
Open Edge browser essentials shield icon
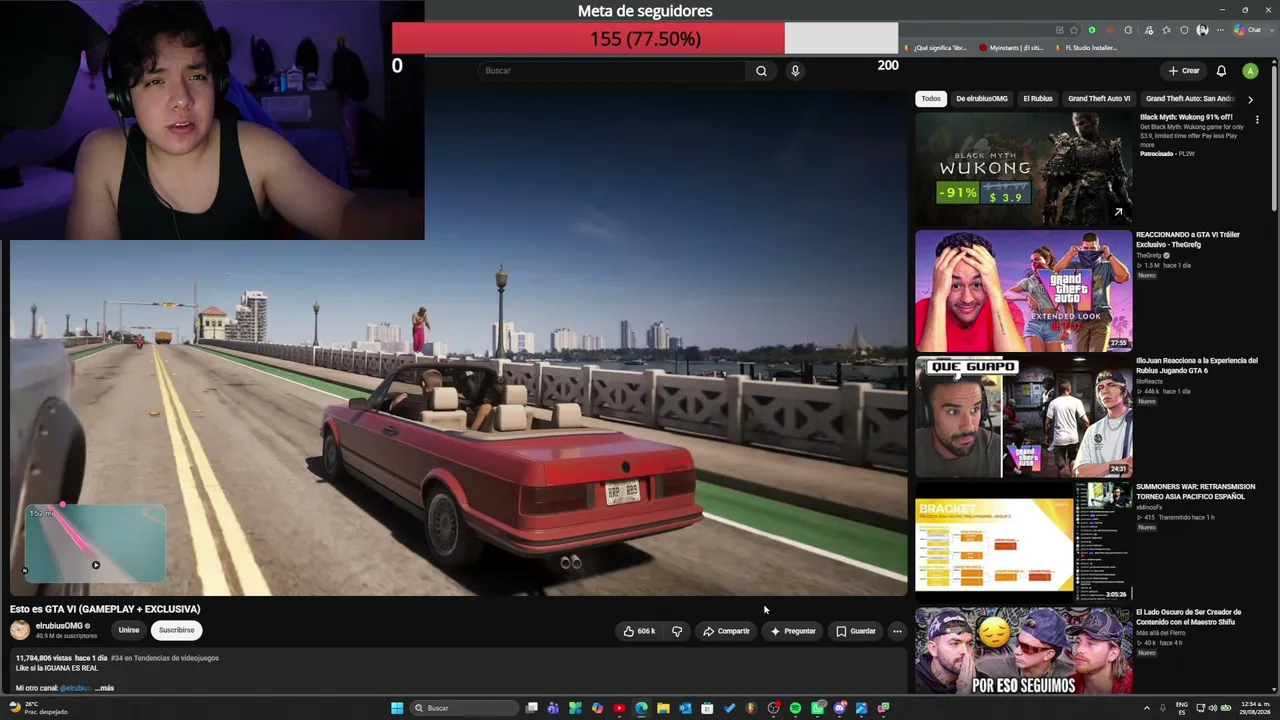pos(1185,30)
